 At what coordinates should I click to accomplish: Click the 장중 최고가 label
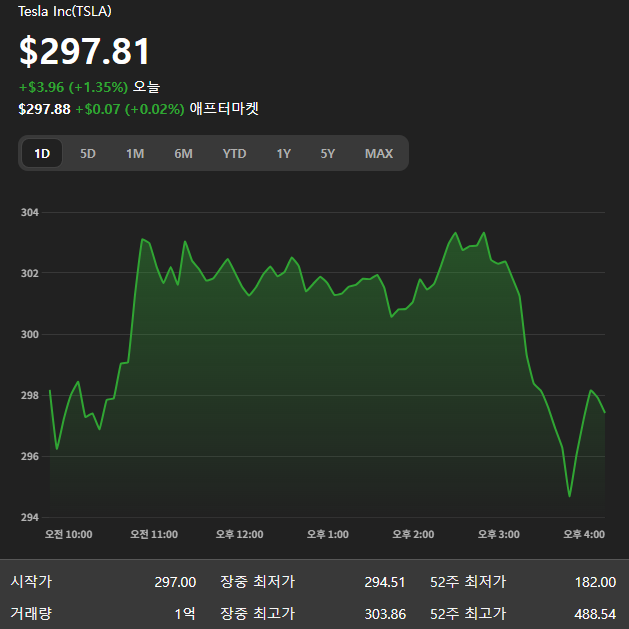pyautogui.click(x=258, y=613)
